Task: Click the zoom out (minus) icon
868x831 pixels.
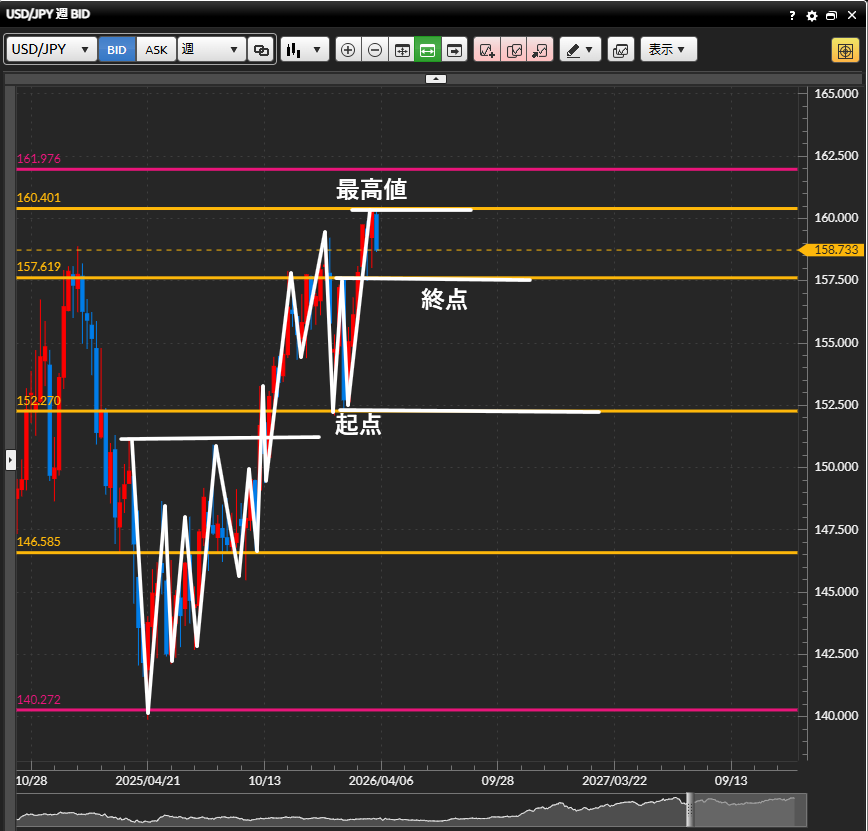Action: [x=375, y=50]
